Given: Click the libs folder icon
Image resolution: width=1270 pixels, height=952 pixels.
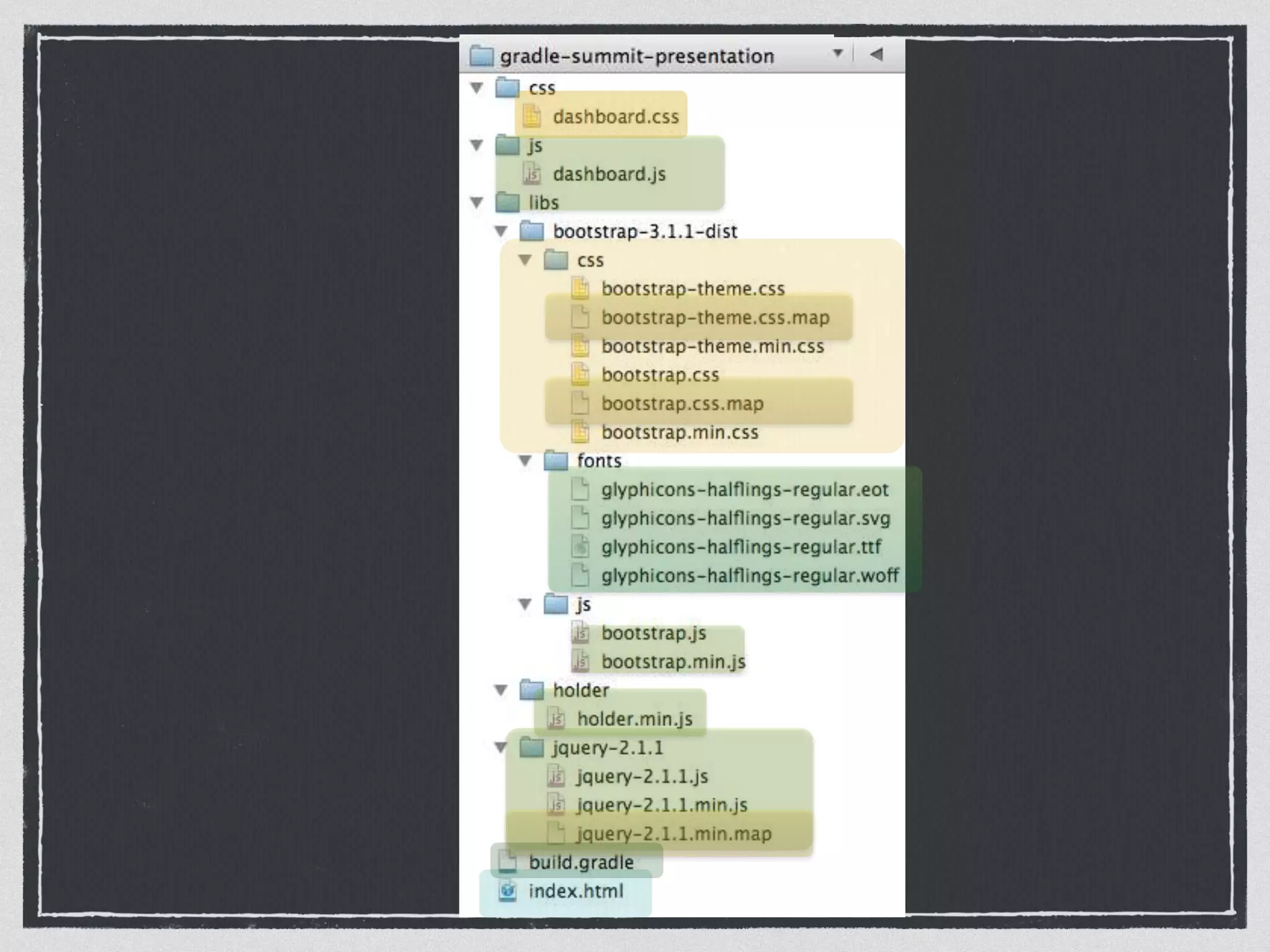Looking at the screenshot, I should tap(507, 201).
